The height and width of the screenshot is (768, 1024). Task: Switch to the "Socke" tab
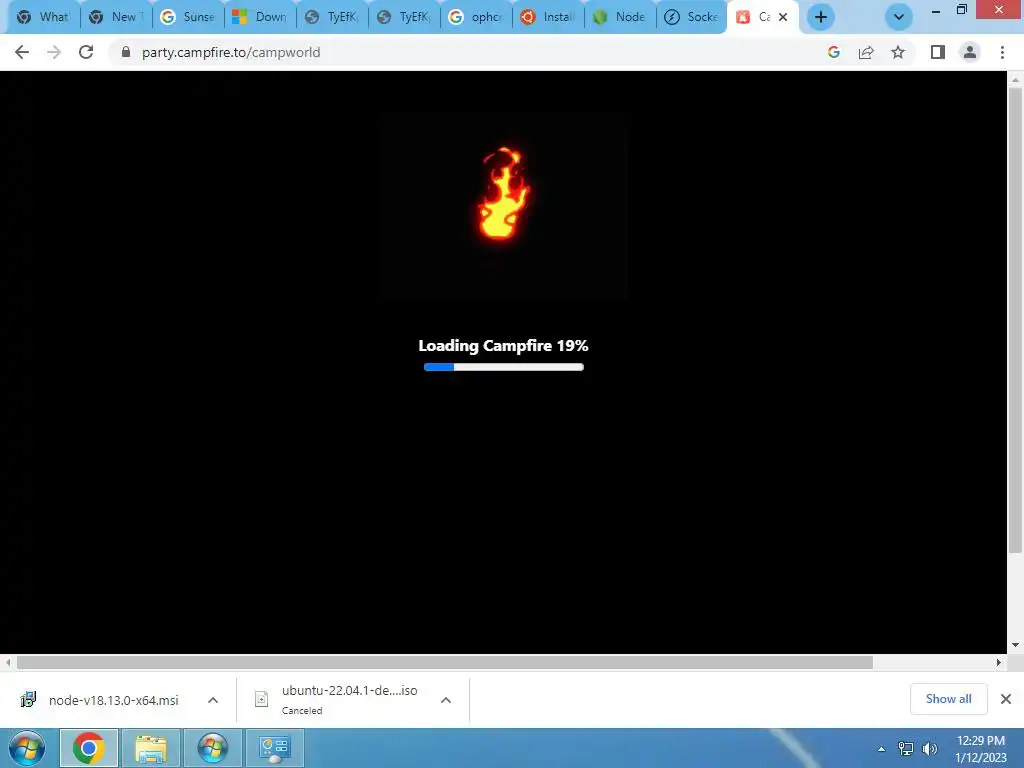tap(692, 17)
